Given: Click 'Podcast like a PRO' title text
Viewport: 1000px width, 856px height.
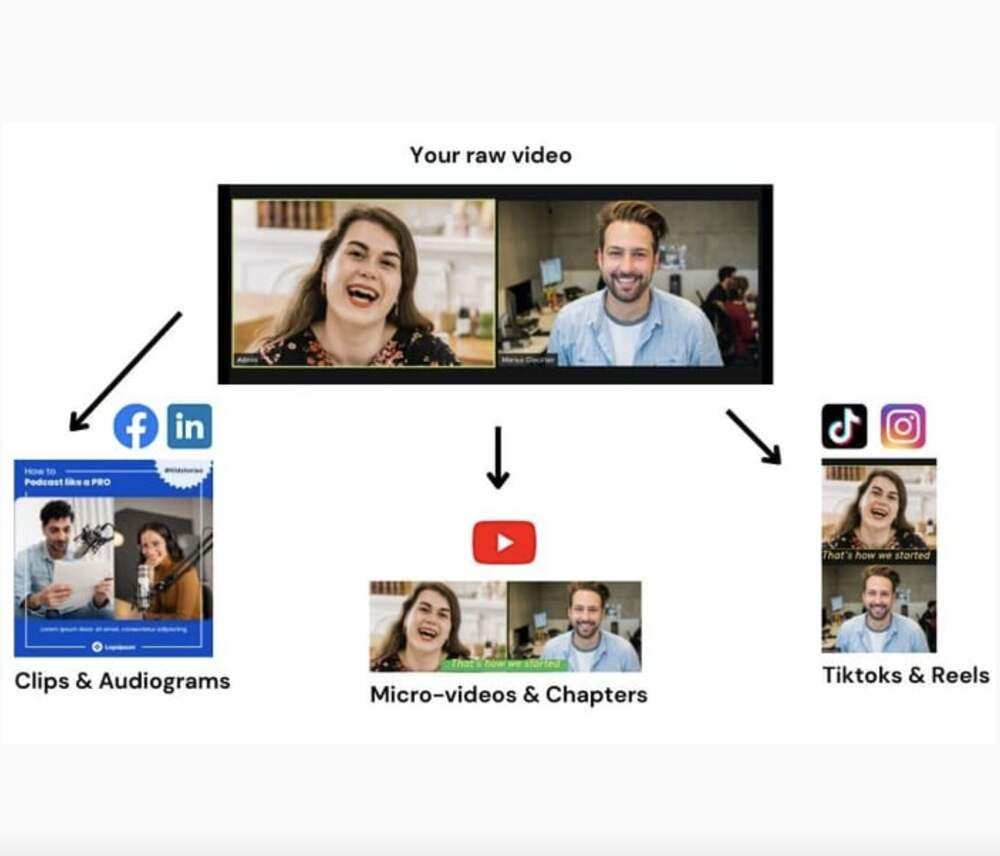Looking at the screenshot, I should 68,482.
